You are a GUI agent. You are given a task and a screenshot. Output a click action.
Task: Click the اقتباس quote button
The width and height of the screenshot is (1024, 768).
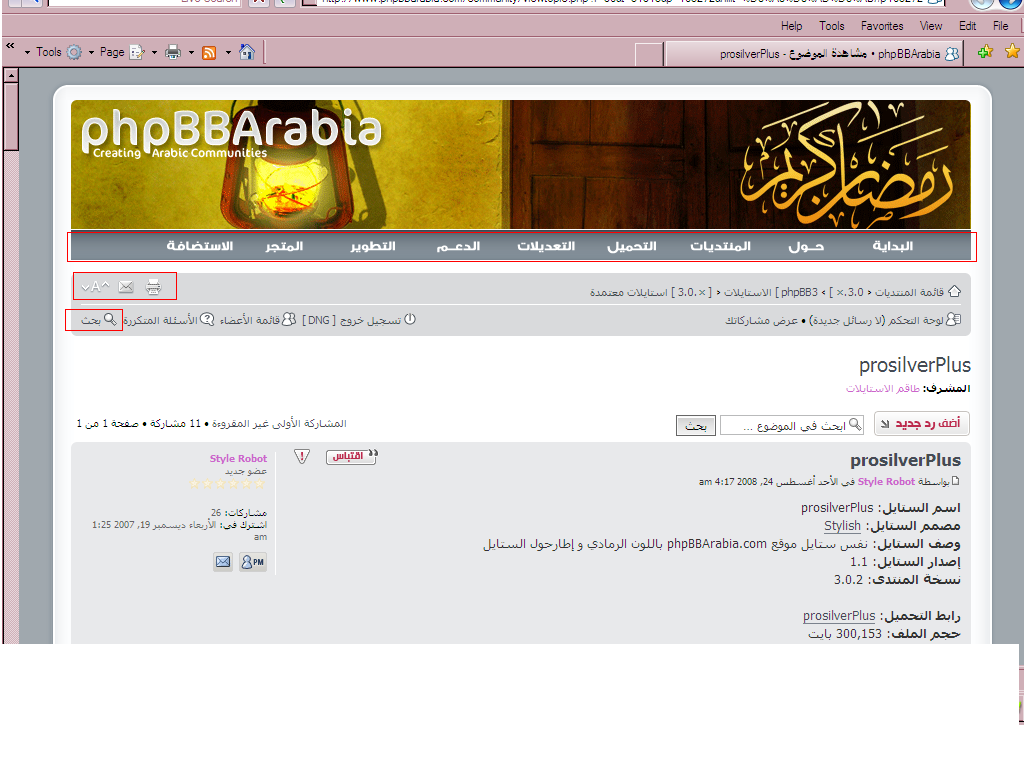[351, 456]
